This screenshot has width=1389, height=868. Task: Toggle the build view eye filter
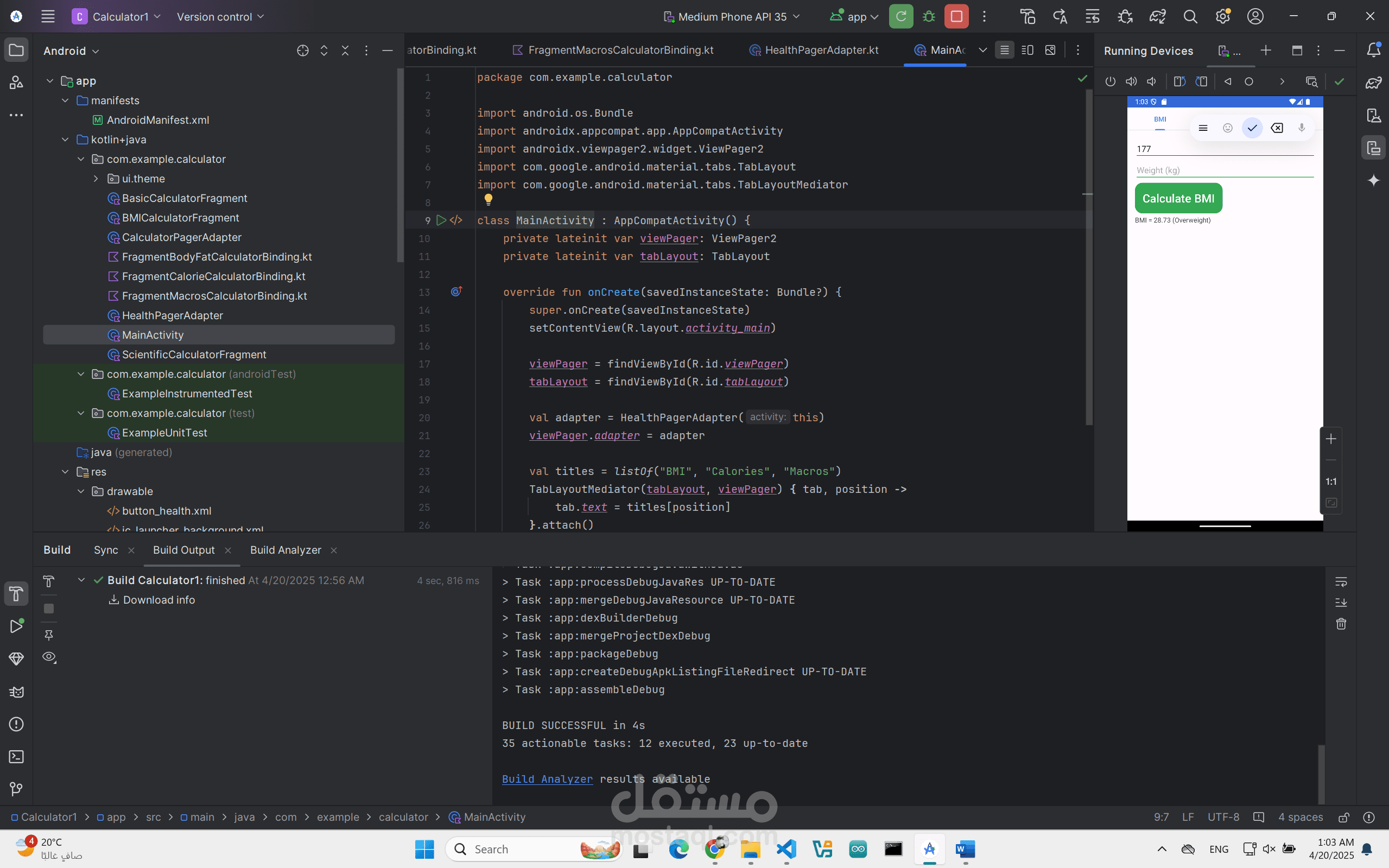[49, 657]
